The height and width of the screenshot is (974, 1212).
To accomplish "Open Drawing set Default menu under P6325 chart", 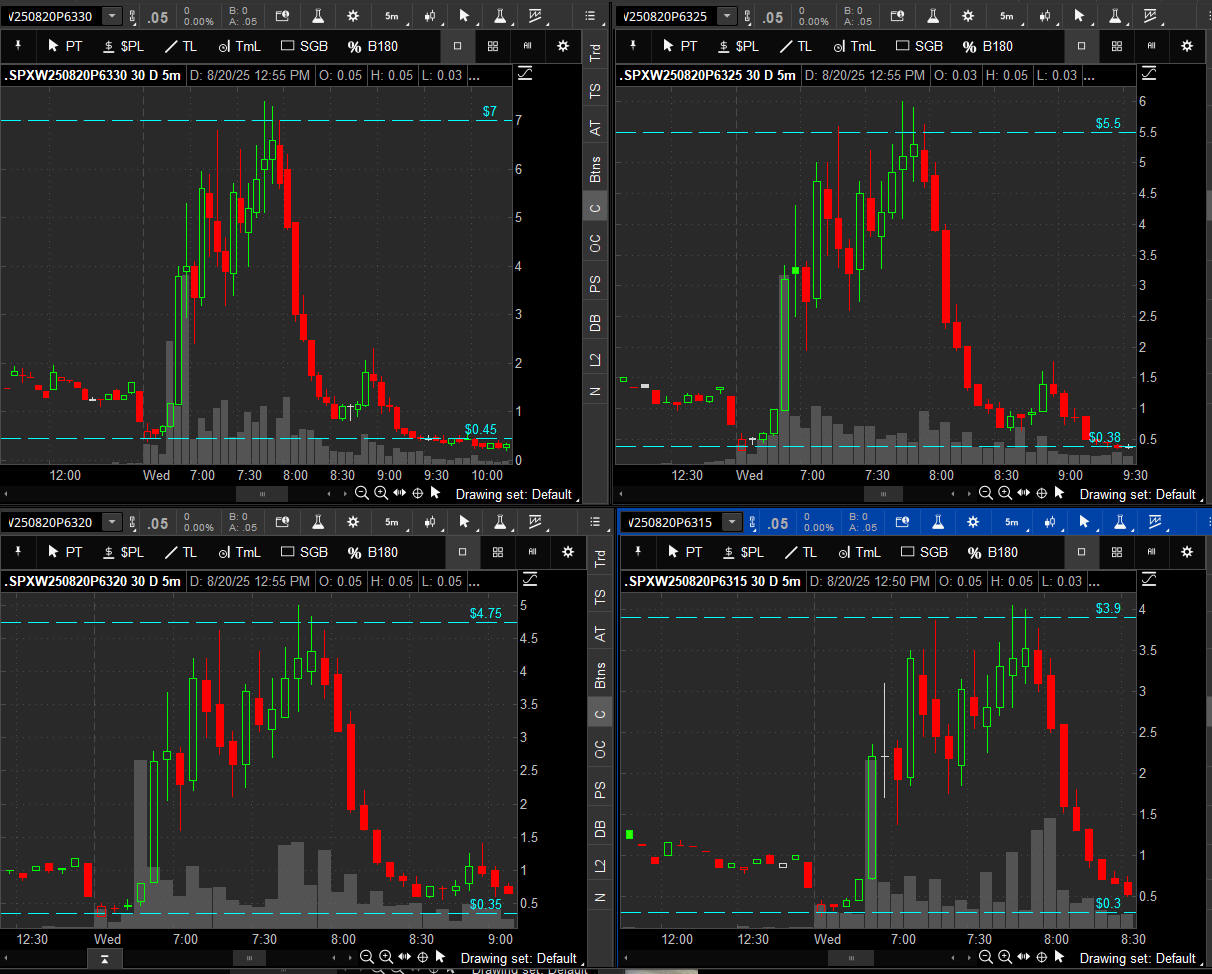I will point(1137,494).
